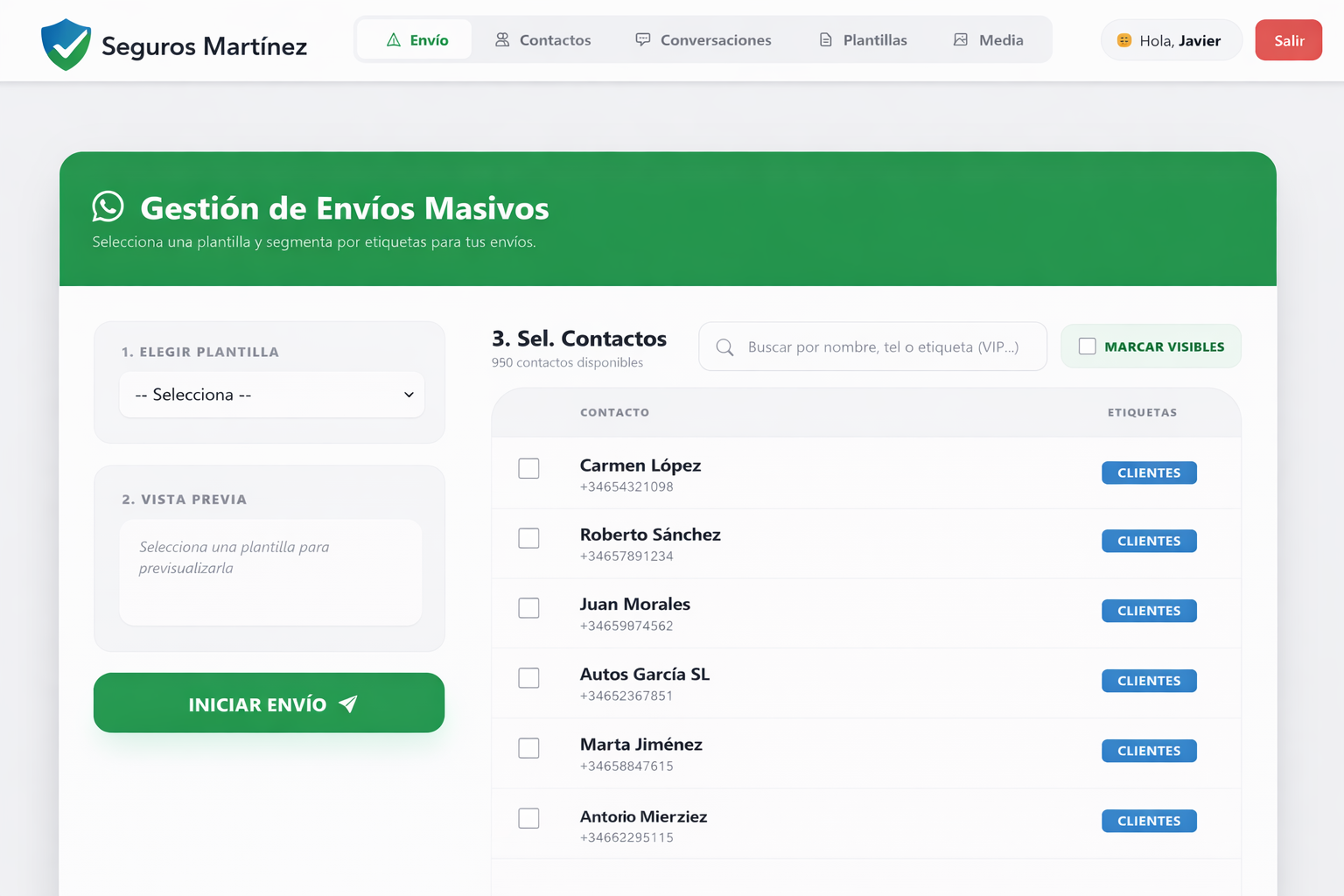Viewport: 1344px width, 896px height.
Task: Open the plantilla selection dropdown
Action: point(271,395)
